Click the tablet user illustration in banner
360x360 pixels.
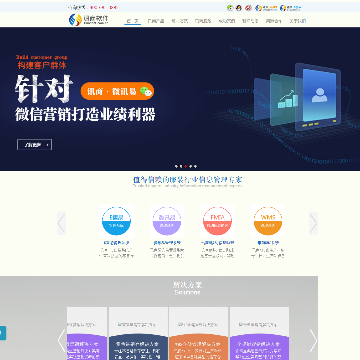(x=318, y=97)
